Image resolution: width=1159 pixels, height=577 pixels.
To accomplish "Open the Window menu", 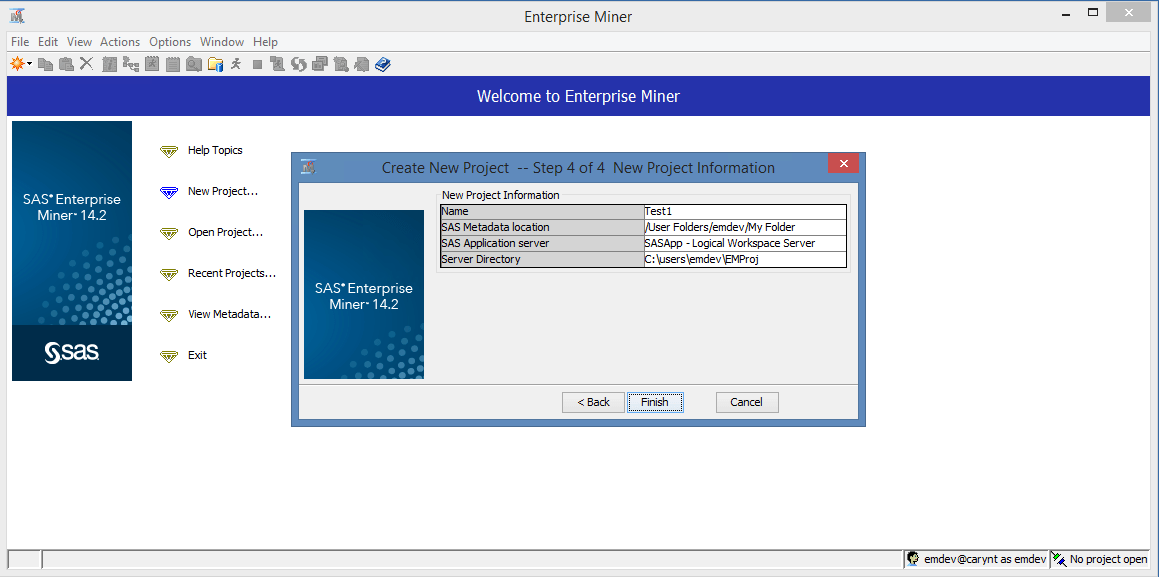I will coord(222,42).
